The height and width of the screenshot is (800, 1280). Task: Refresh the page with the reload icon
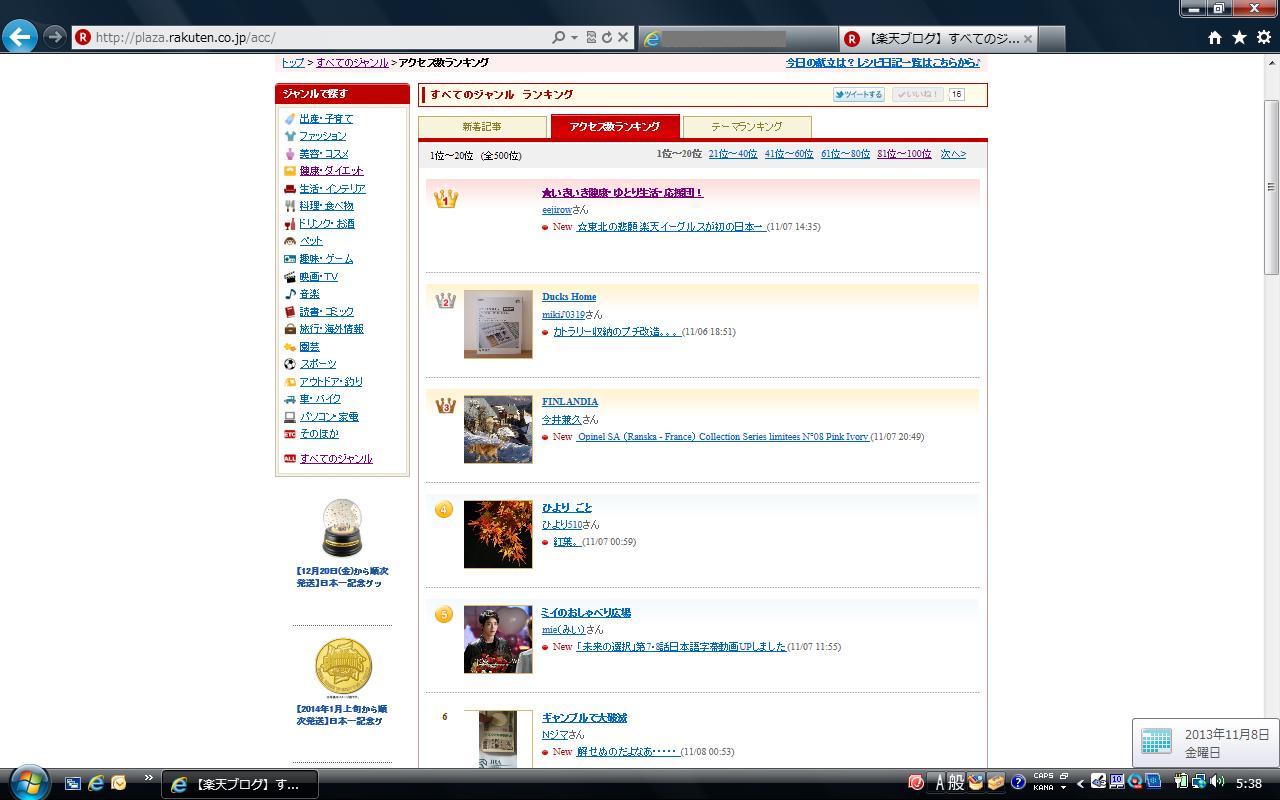[x=606, y=37]
